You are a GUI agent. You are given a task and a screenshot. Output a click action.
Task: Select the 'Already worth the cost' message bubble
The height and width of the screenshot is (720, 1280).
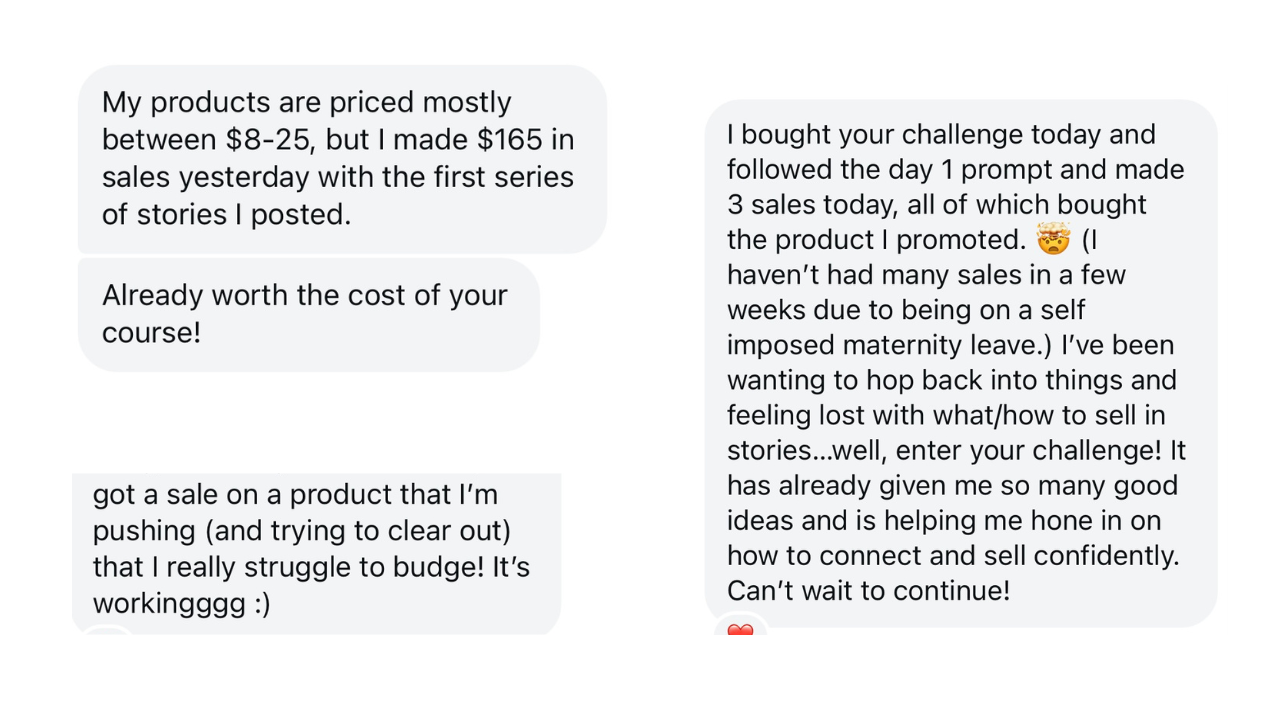pyautogui.click(x=309, y=315)
